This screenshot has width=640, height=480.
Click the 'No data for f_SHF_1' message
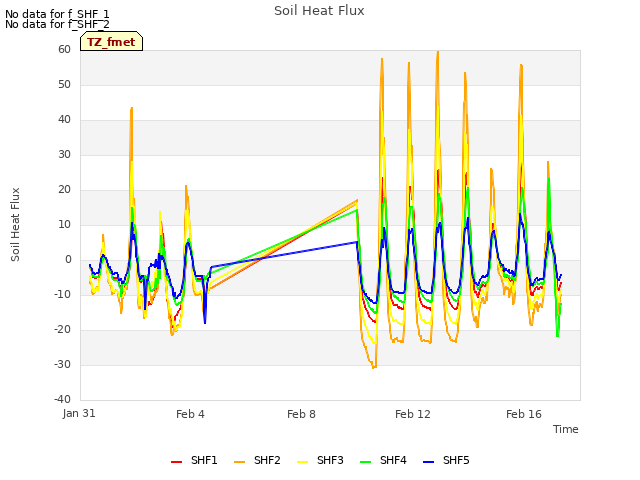tap(57, 14)
